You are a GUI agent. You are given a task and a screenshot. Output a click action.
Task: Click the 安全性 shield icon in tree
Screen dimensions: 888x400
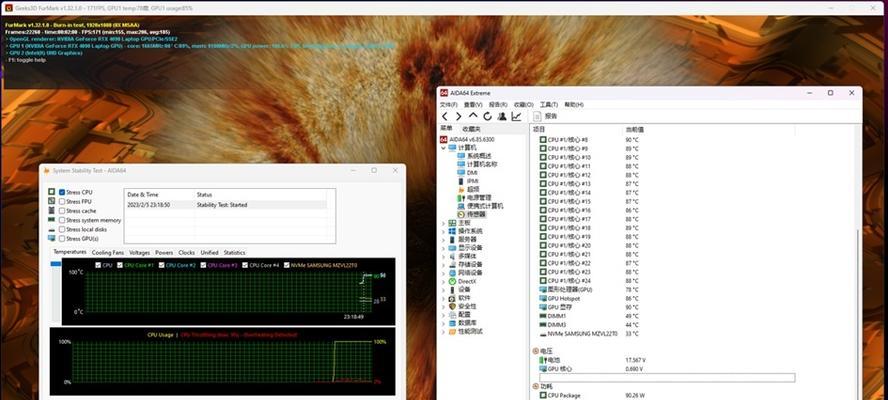452,307
